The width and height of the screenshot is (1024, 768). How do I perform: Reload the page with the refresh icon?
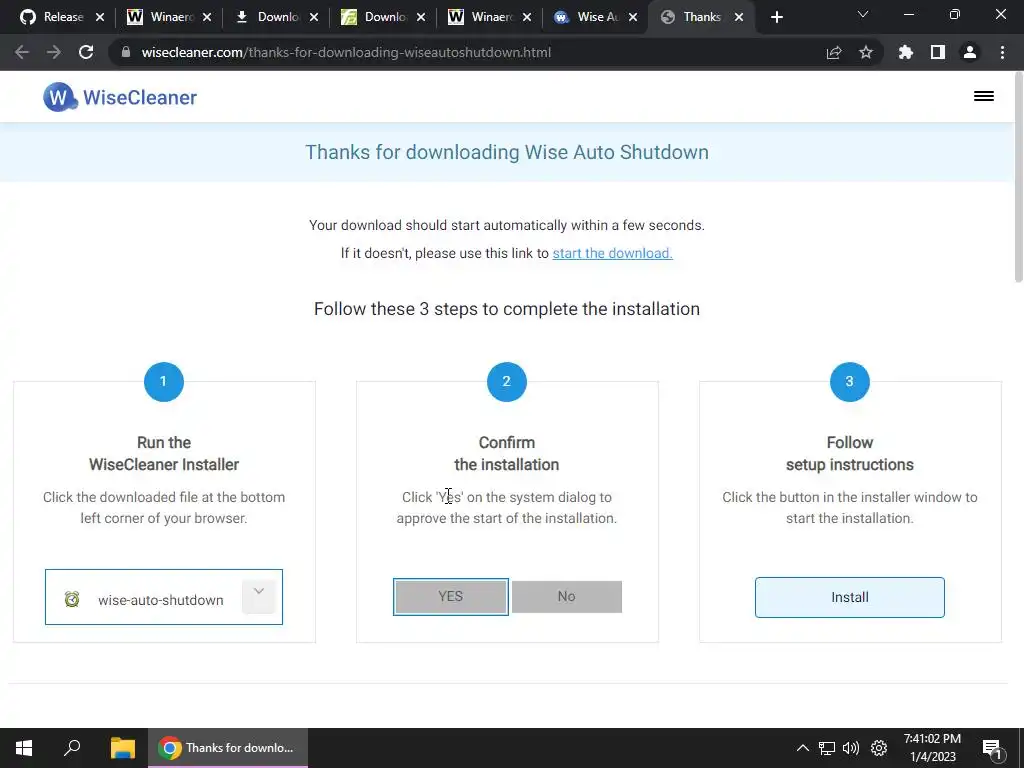[86, 52]
